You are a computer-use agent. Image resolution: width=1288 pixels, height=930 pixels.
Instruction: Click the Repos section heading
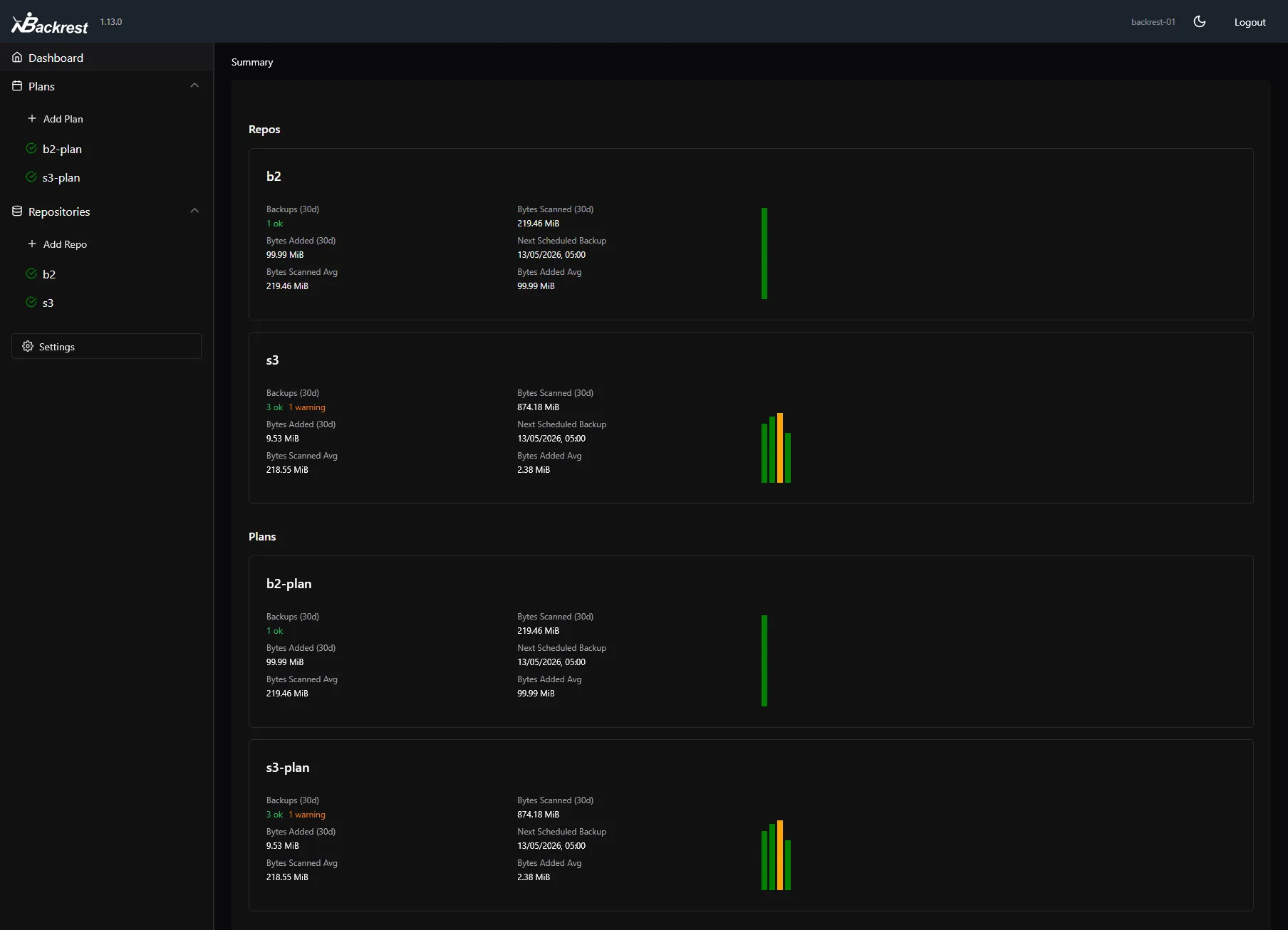[264, 130]
